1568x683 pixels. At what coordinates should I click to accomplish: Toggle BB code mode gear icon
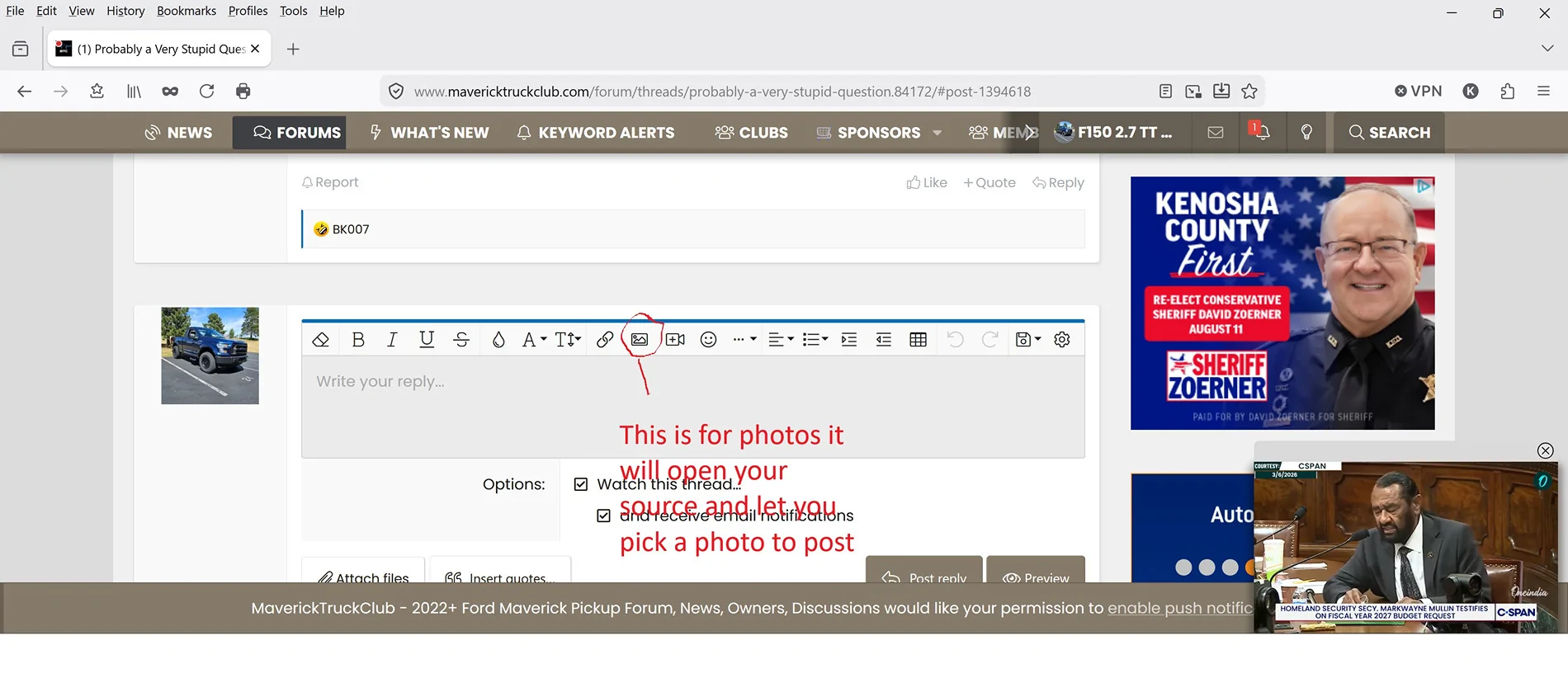1062,339
